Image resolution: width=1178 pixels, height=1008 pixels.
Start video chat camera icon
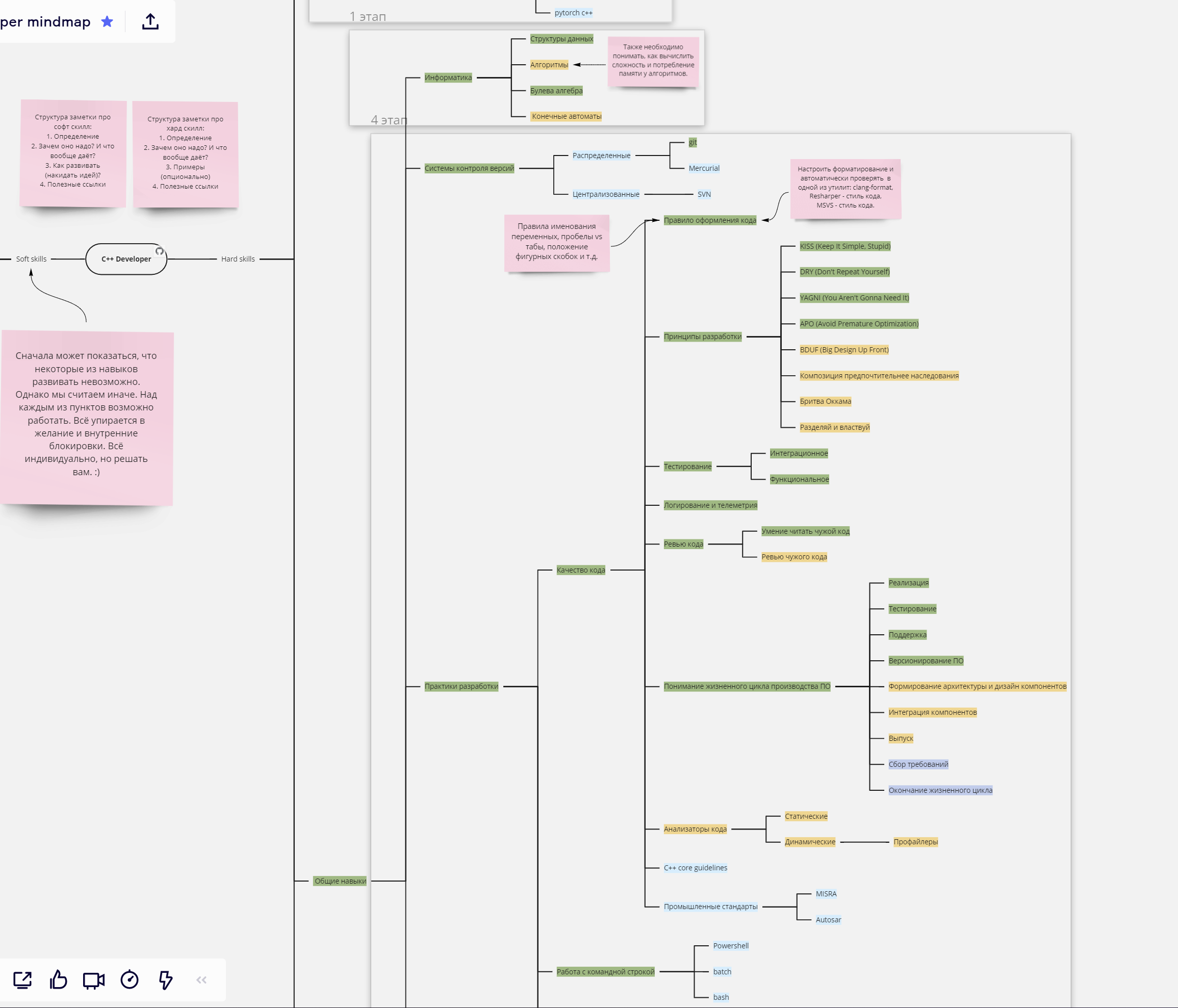point(94,979)
